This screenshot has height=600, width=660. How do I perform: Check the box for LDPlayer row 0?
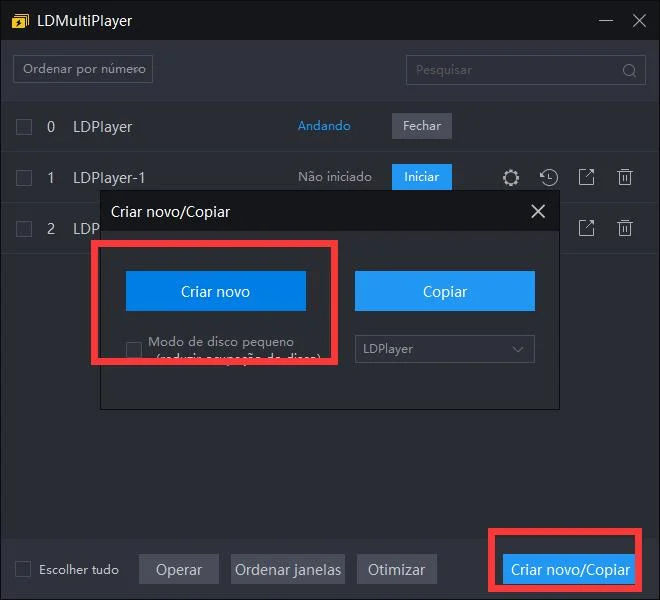click(x=24, y=127)
